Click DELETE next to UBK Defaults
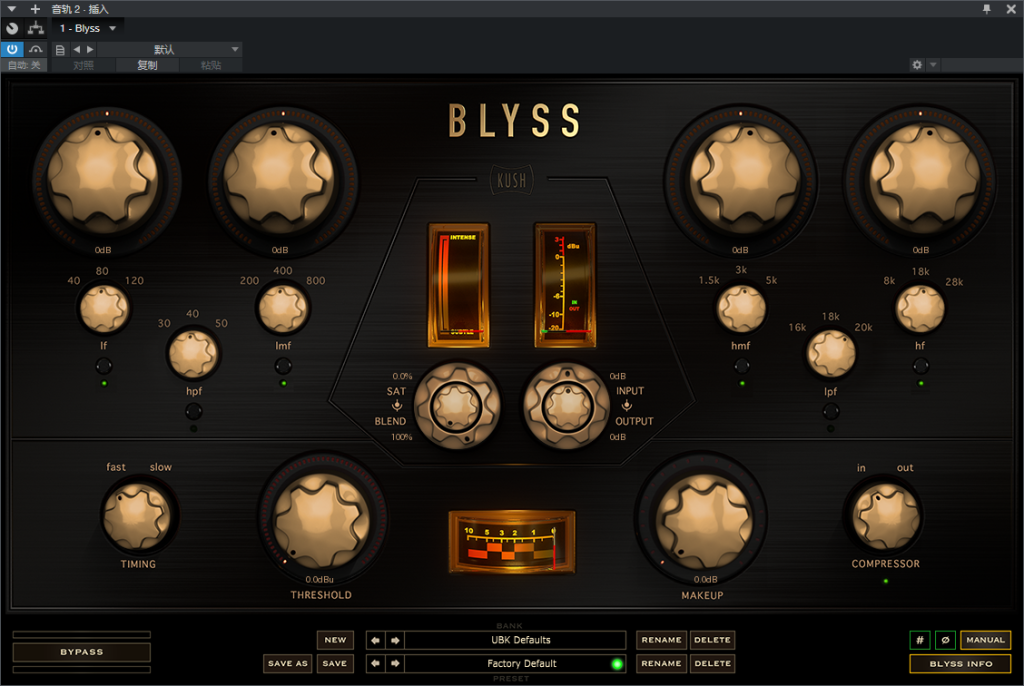Viewport: 1024px width, 686px height. click(x=712, y=640)
